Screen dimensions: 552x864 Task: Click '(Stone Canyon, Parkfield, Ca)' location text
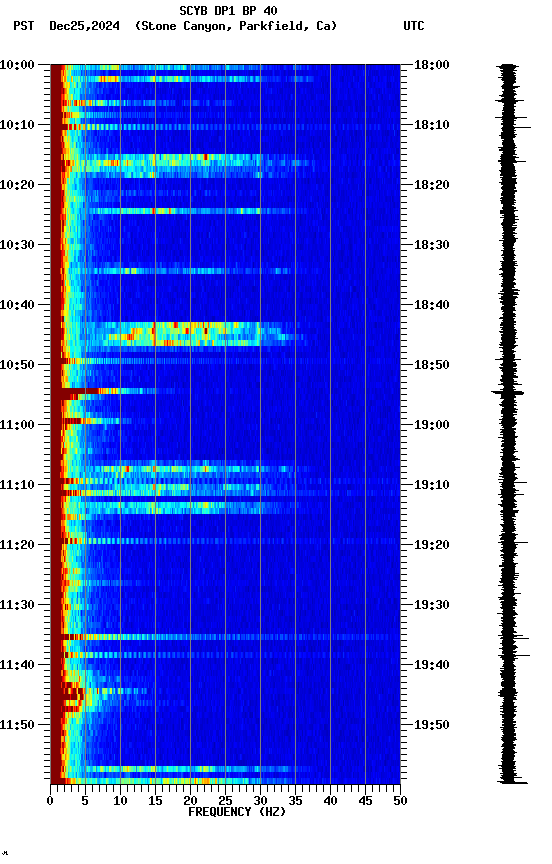click(236, 26)
